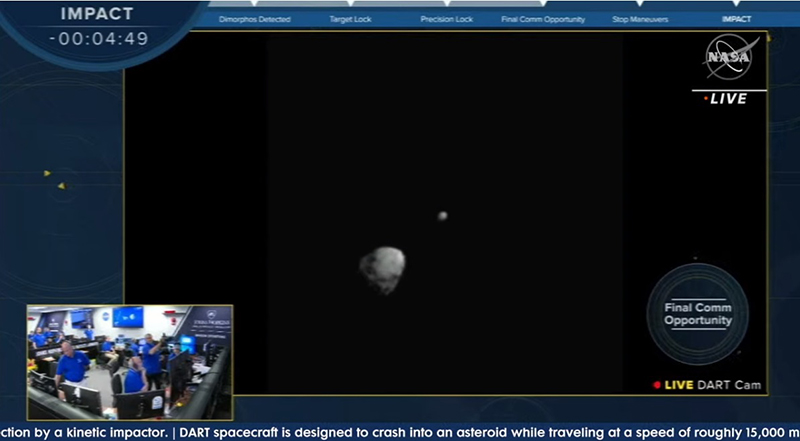Click the upper yellow arrow marker on left
Image resolution: width=800 pixels, height=441 pixels.
pos(47,174)
